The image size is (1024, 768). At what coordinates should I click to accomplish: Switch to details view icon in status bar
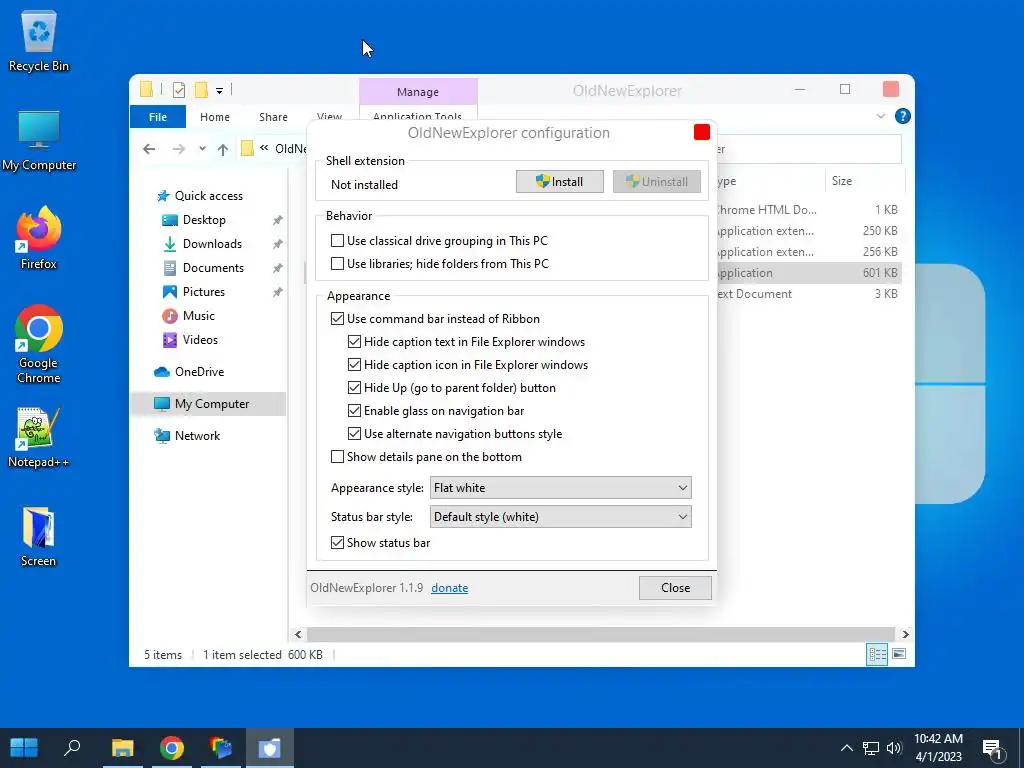click(877, 654)
